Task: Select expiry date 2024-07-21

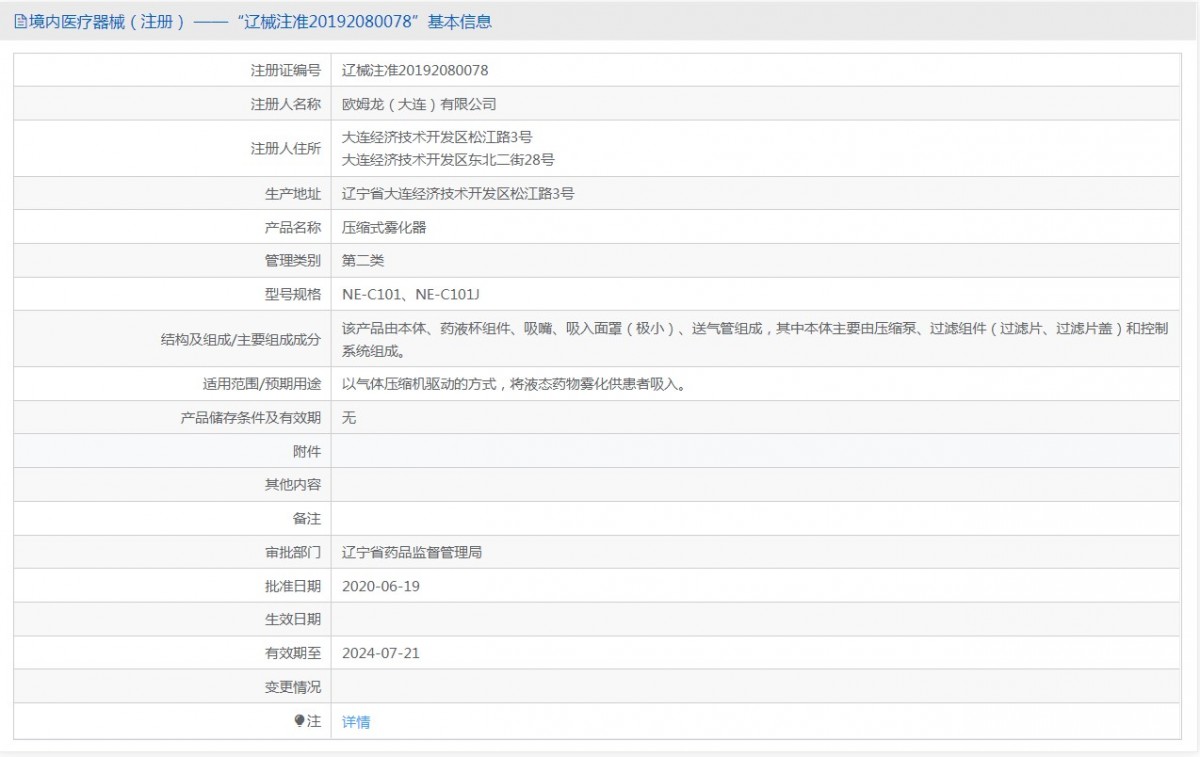Action: click(x=381, y=653)
